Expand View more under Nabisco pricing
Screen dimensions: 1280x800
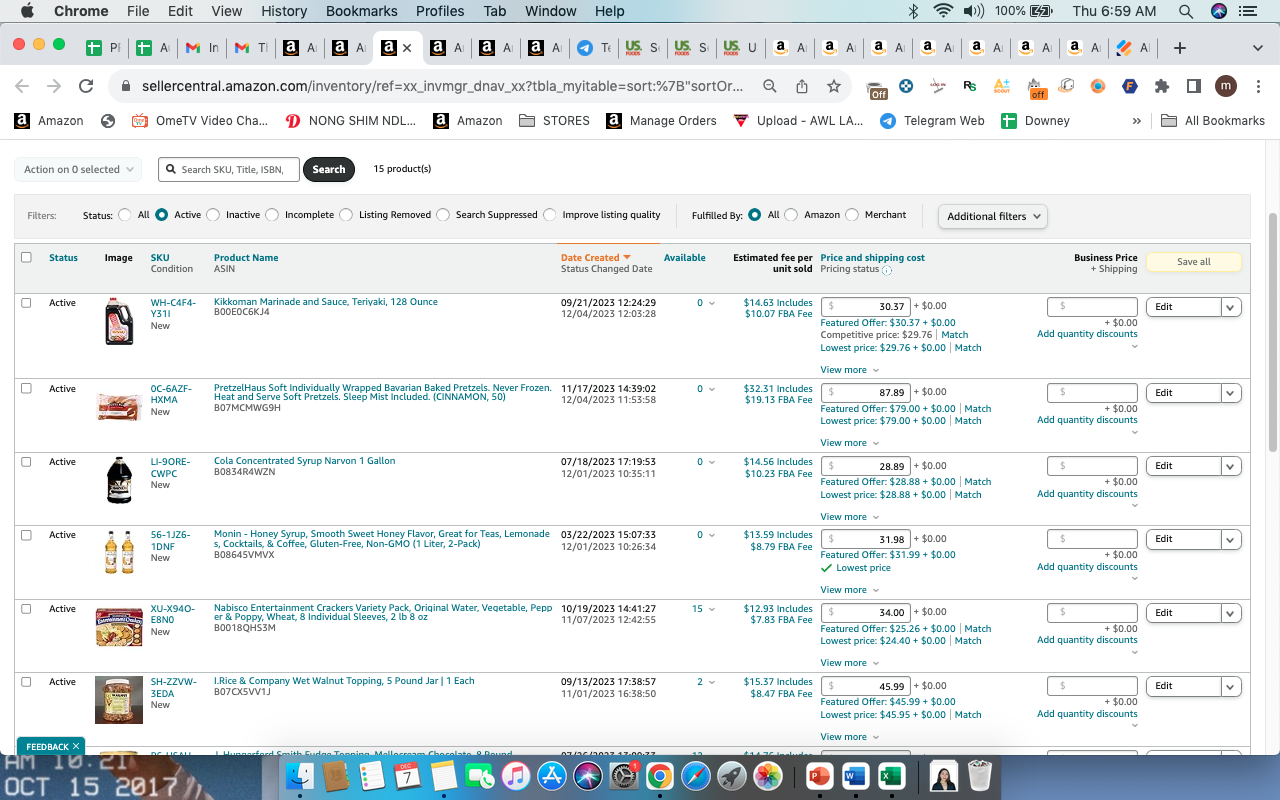[x=850, y=663]
